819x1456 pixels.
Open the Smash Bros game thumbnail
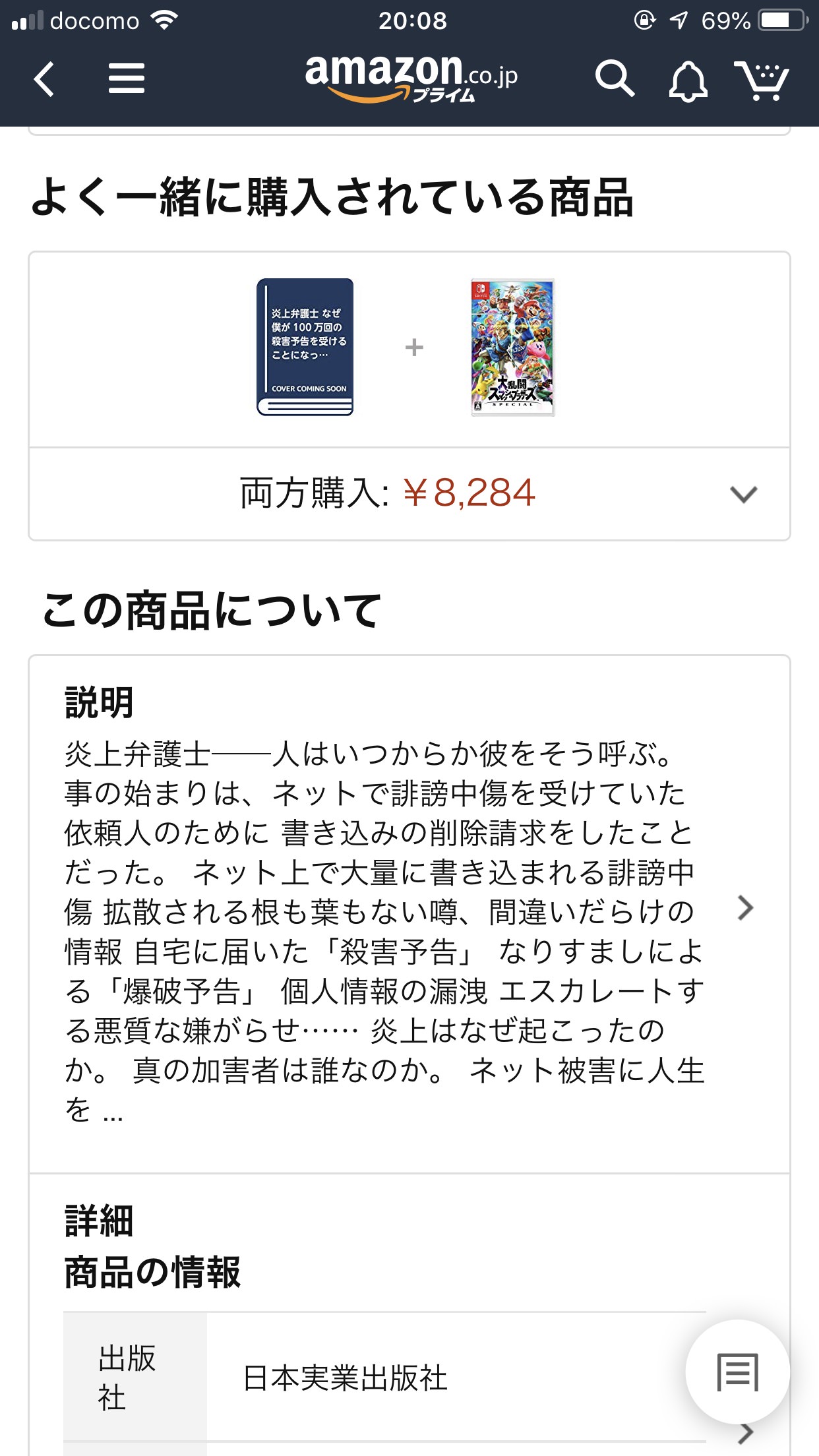coord(512,347)
